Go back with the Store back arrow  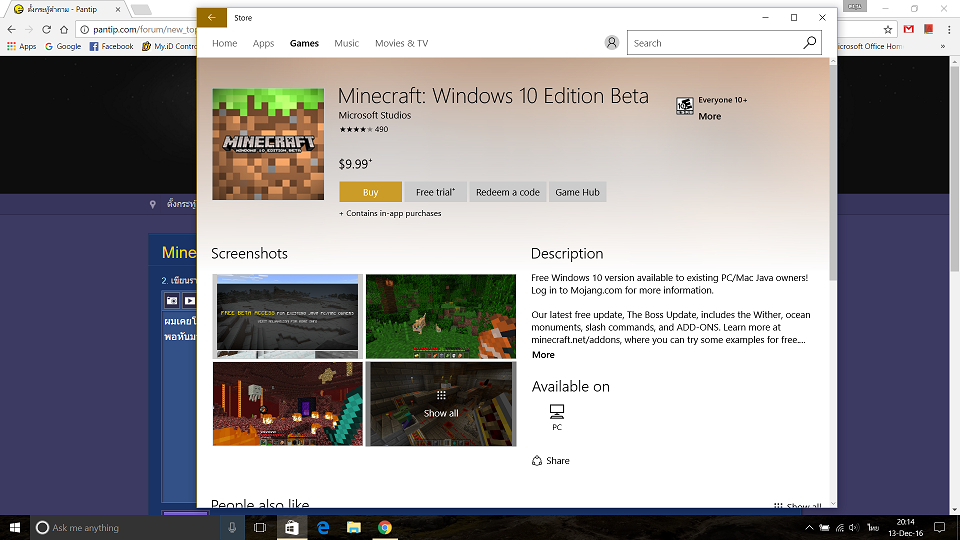(x=212, y=18)
